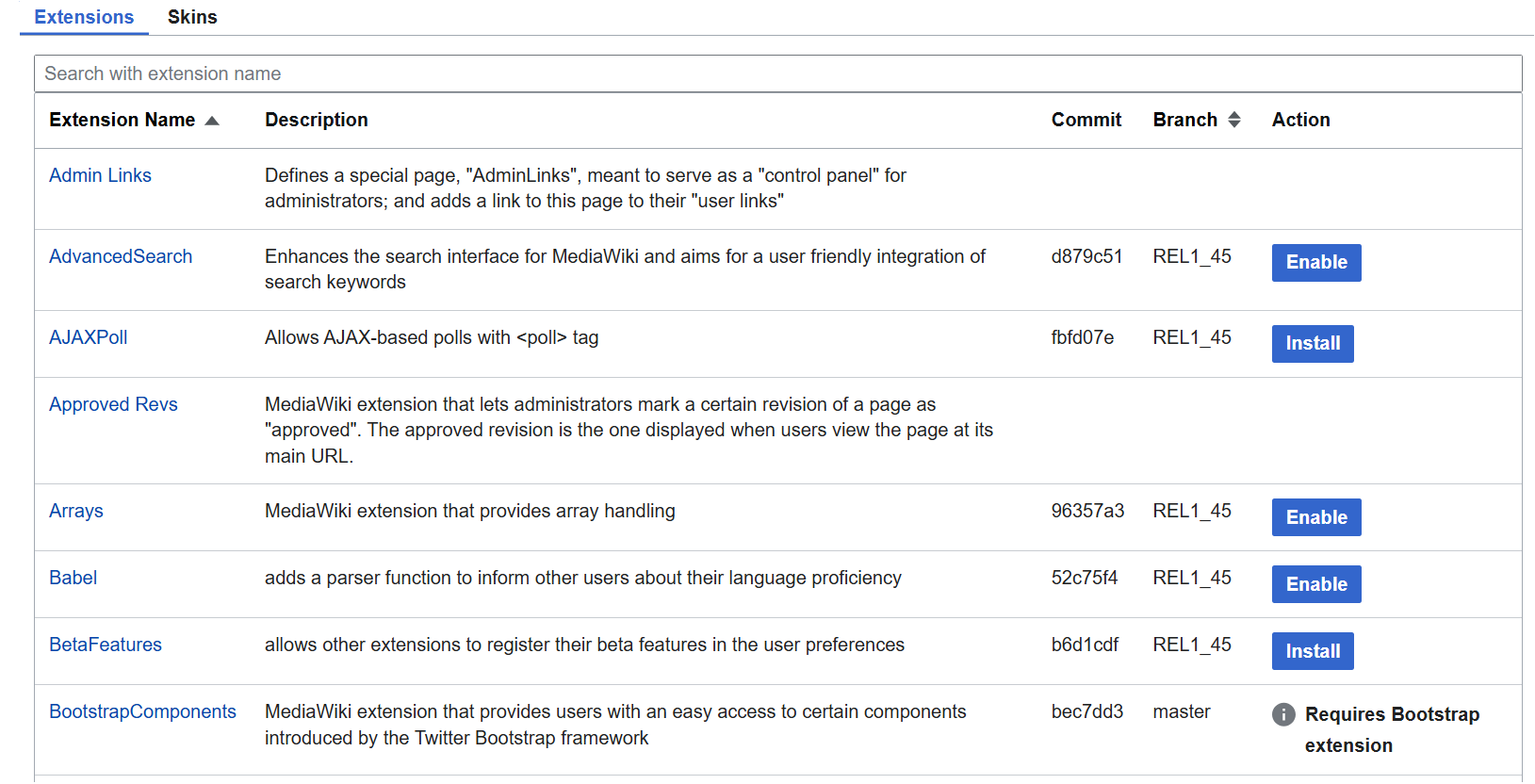The width and height of the screenshot is (1535, 784).
Task: Switch to the Extensions tab
Action: click(84, 17)
